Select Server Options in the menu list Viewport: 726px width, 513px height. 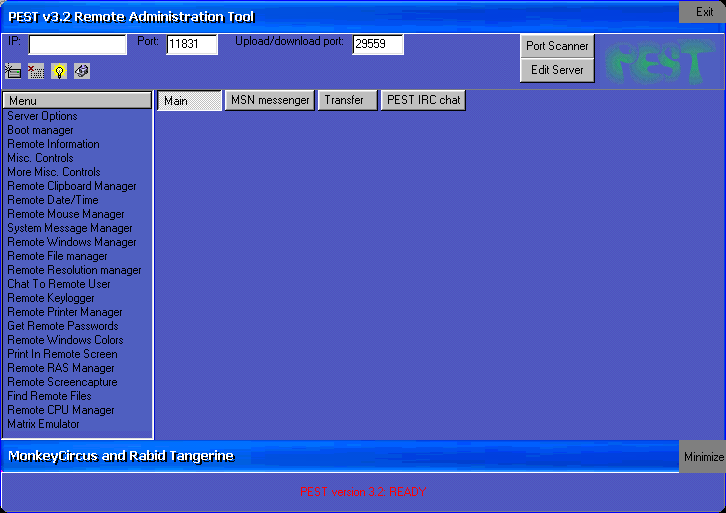click(x=42, y=116)
